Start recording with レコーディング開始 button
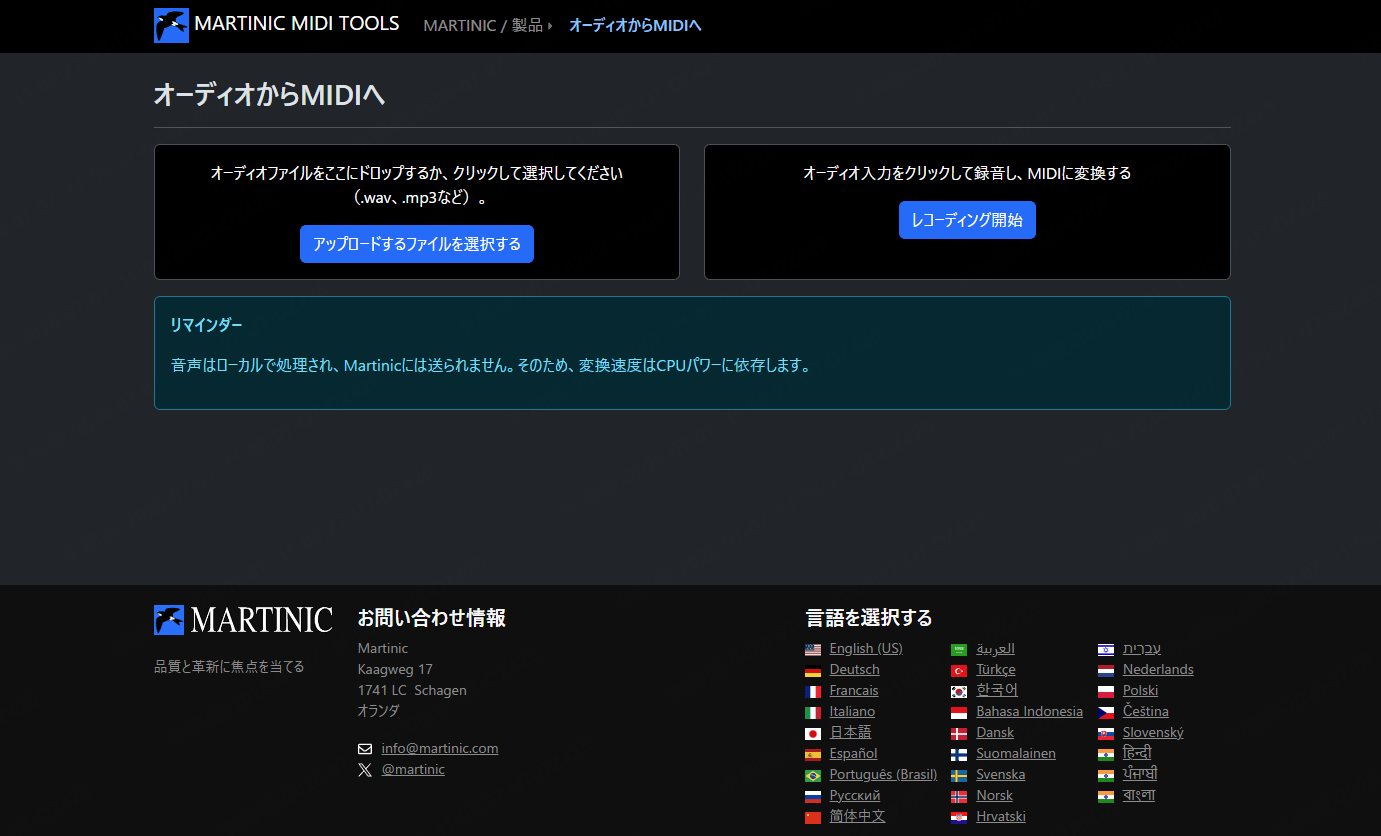The image size is (1381, 836). coord(967,220)
